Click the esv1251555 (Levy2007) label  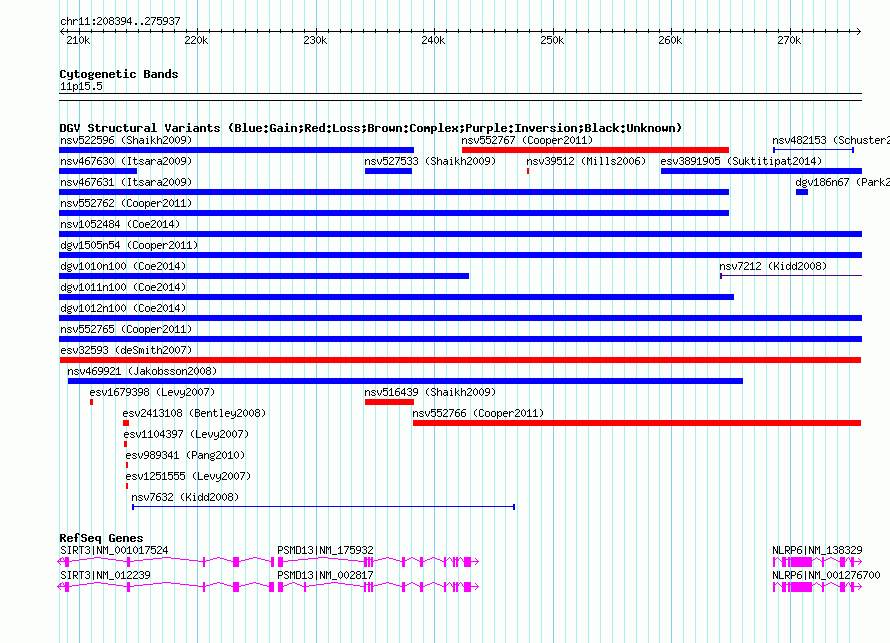pos(188,476)
